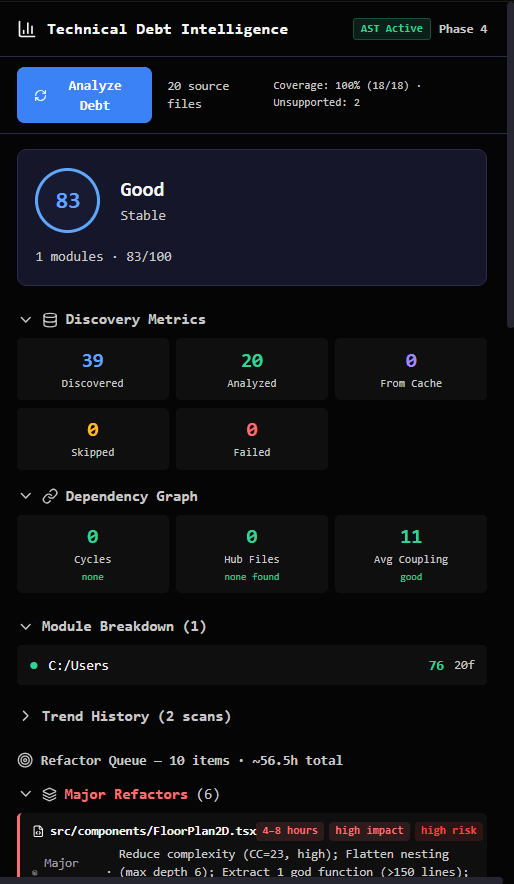The width and height of the screenshot is (514, 884).
Task: Open src/components/FloorPlan2D.tsx refactor item
Action: click(x=252, y=848)
